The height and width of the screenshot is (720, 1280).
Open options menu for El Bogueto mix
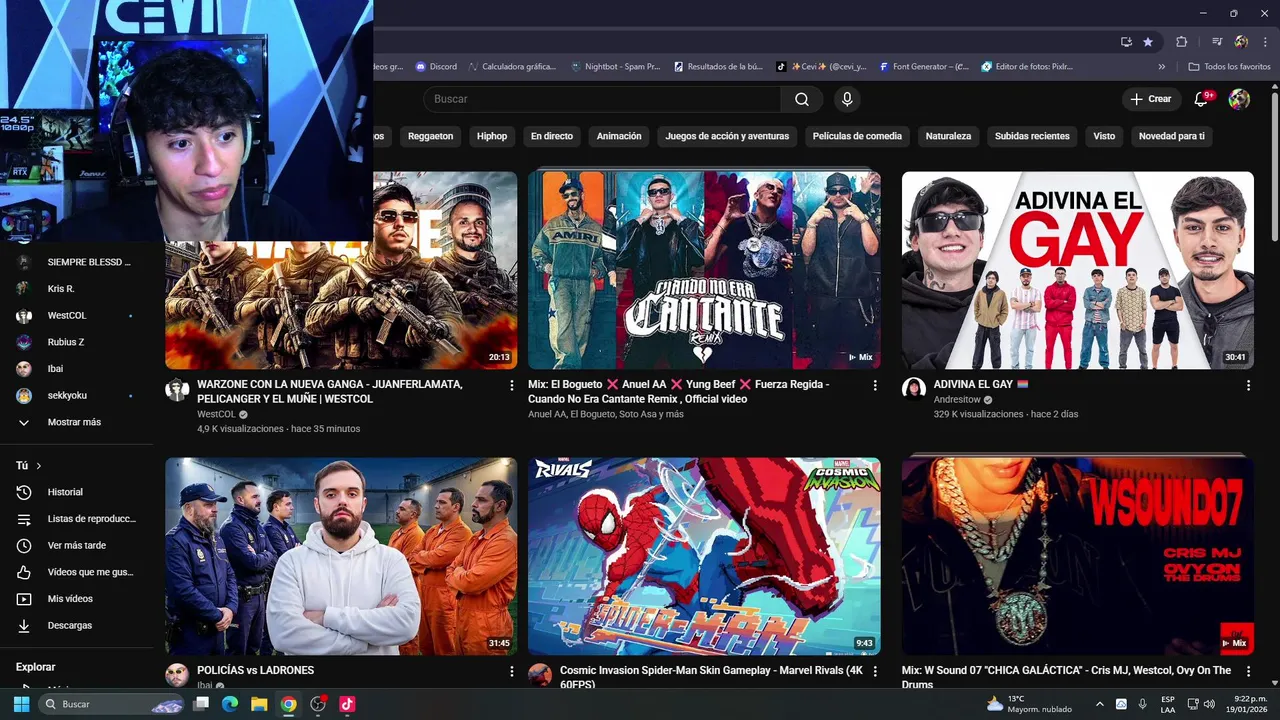coord(875,385)
